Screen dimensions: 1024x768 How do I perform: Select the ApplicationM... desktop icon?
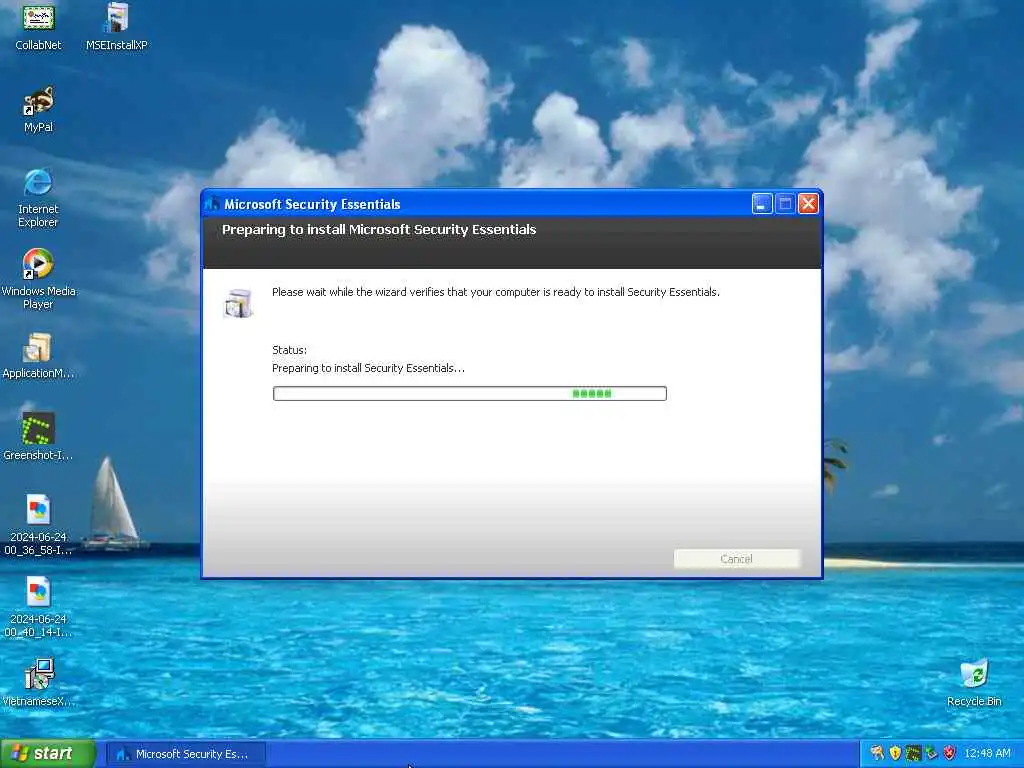[x=38, y=356]
